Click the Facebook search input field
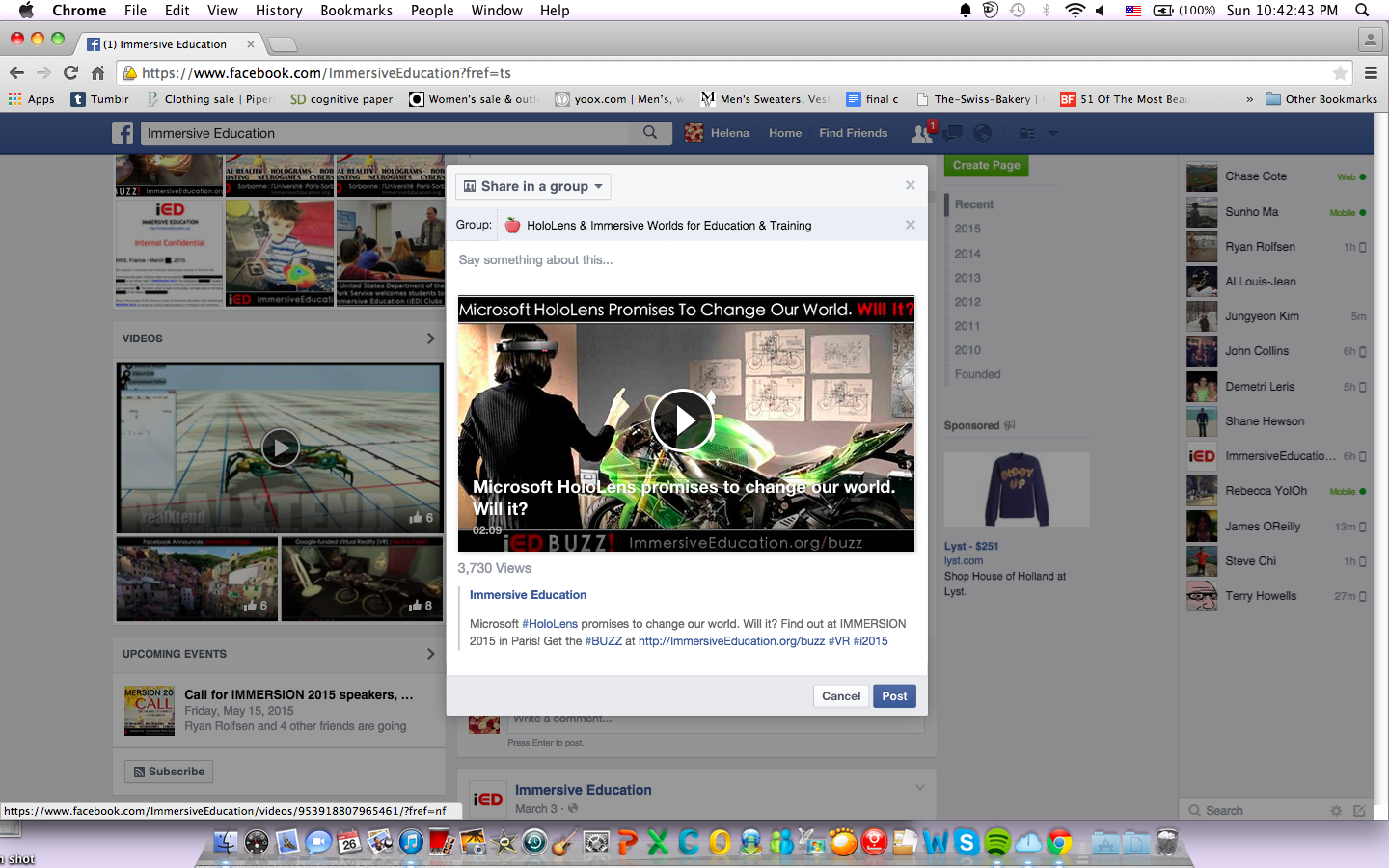This screenshot has height=868, width=1389. 386,133
